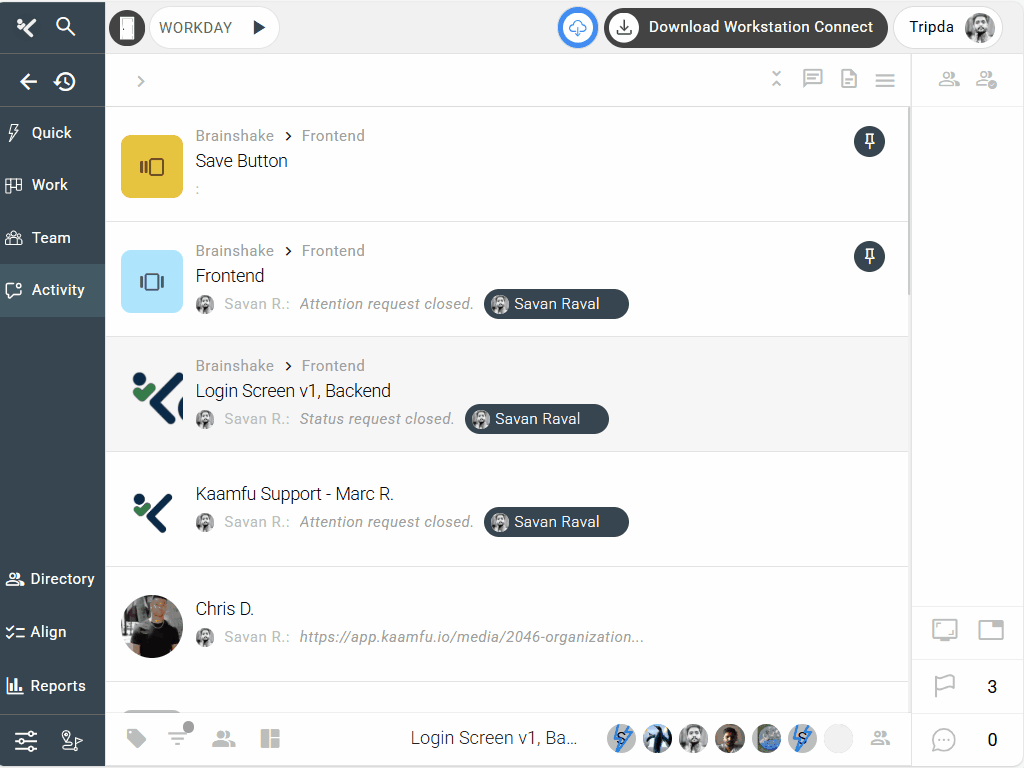This screenshot has height=768, width=1024.
Task: Open the settings sliders icon
Action: click(x=26, y=741)
